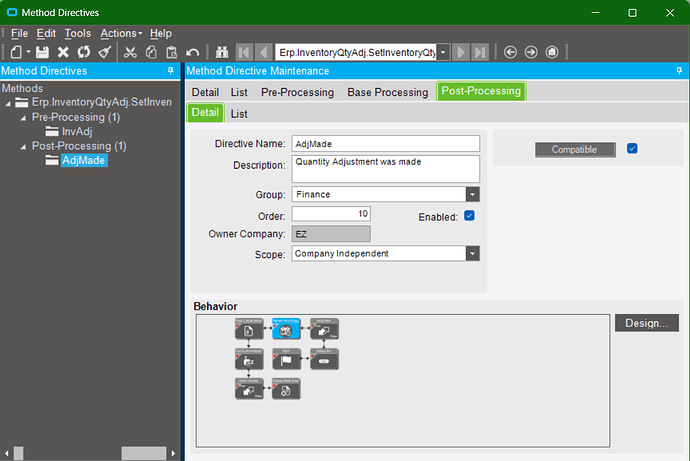Open the Group dropdown showing Finance
This screenshot has height=461, width=690.
[473, 194]
